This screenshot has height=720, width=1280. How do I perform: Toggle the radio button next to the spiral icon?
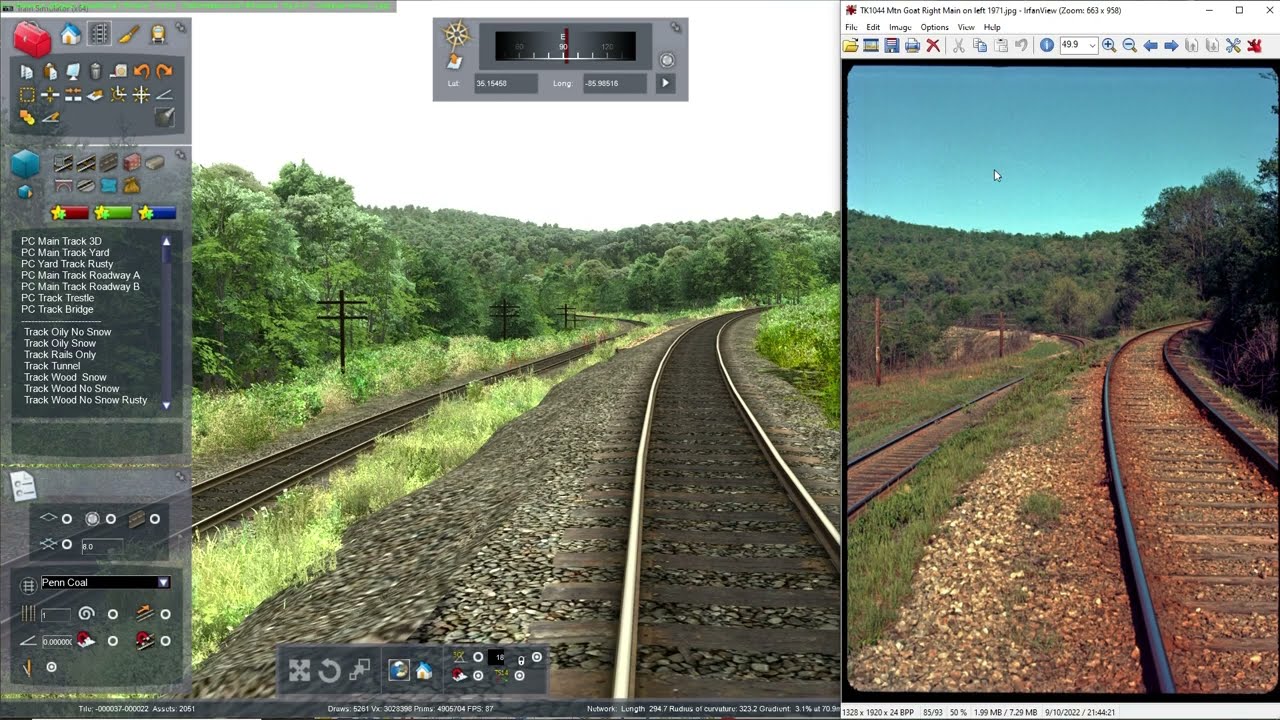(113, 615)
